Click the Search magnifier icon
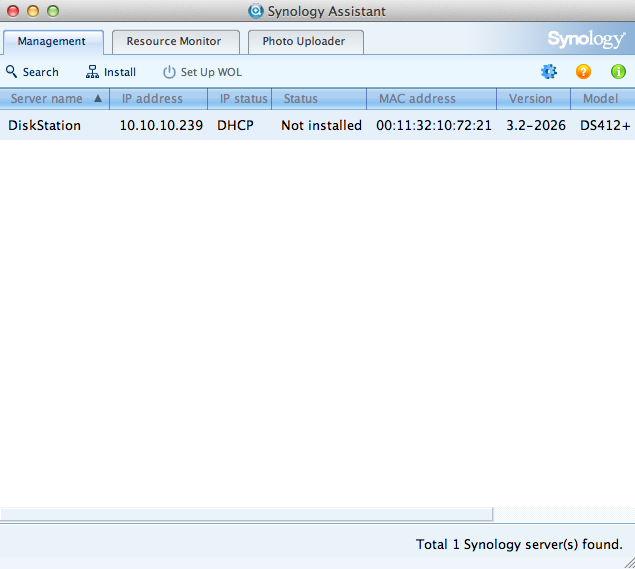Viewport: 635px width, 569px height. pyautogui.click(x=11, y=72)
